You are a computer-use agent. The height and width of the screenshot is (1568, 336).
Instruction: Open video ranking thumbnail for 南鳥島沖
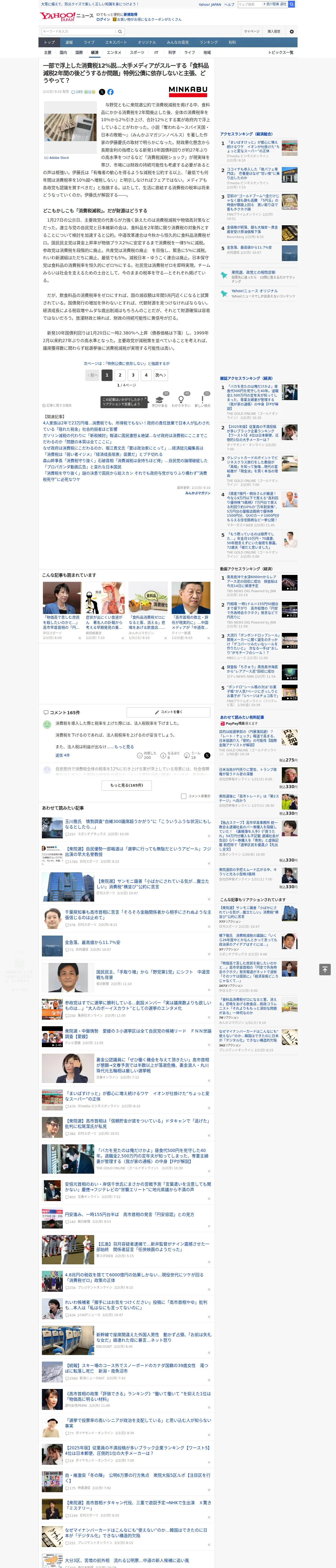click(x=289, y=583)
